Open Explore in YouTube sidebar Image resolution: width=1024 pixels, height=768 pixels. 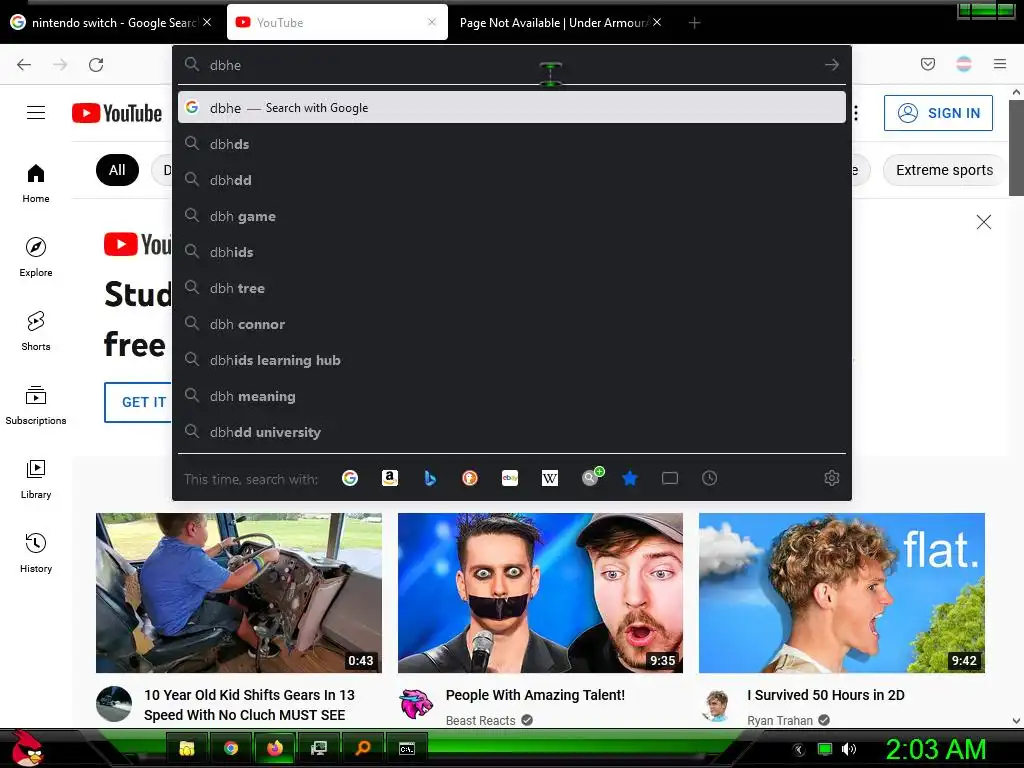[36, 257]
